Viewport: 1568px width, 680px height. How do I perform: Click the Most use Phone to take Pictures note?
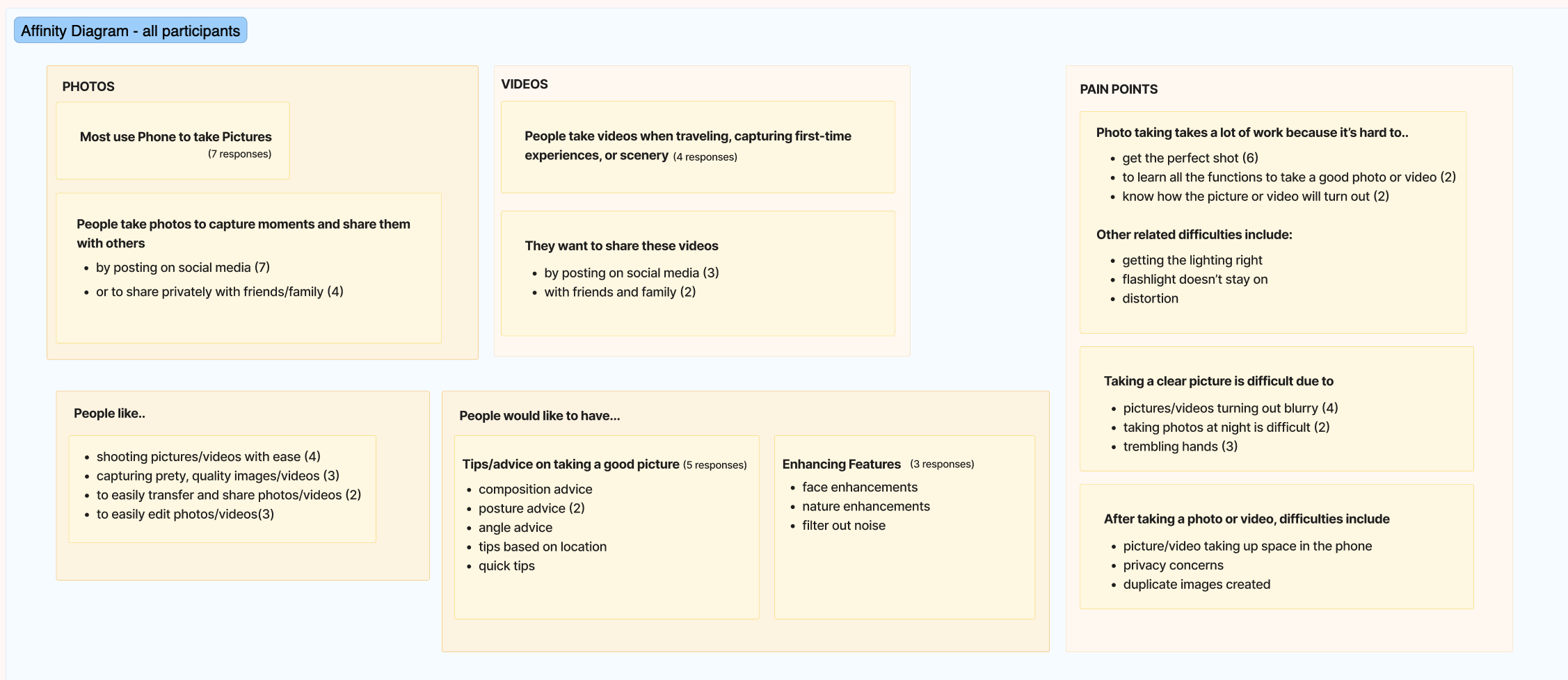pyautogui.click(x=173, y=140)
